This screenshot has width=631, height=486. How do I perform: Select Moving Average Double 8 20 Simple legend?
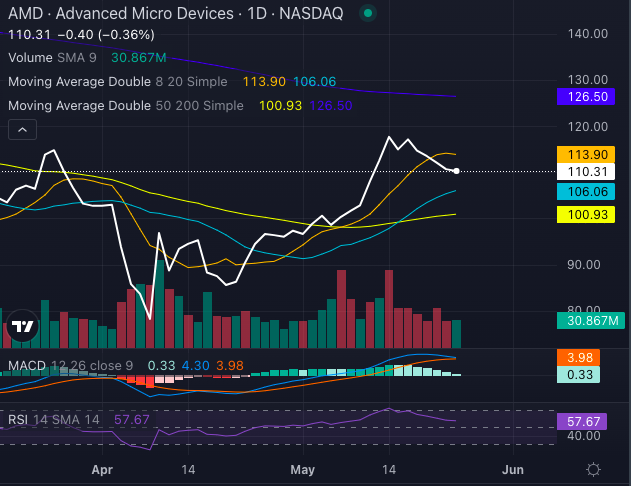118,82
